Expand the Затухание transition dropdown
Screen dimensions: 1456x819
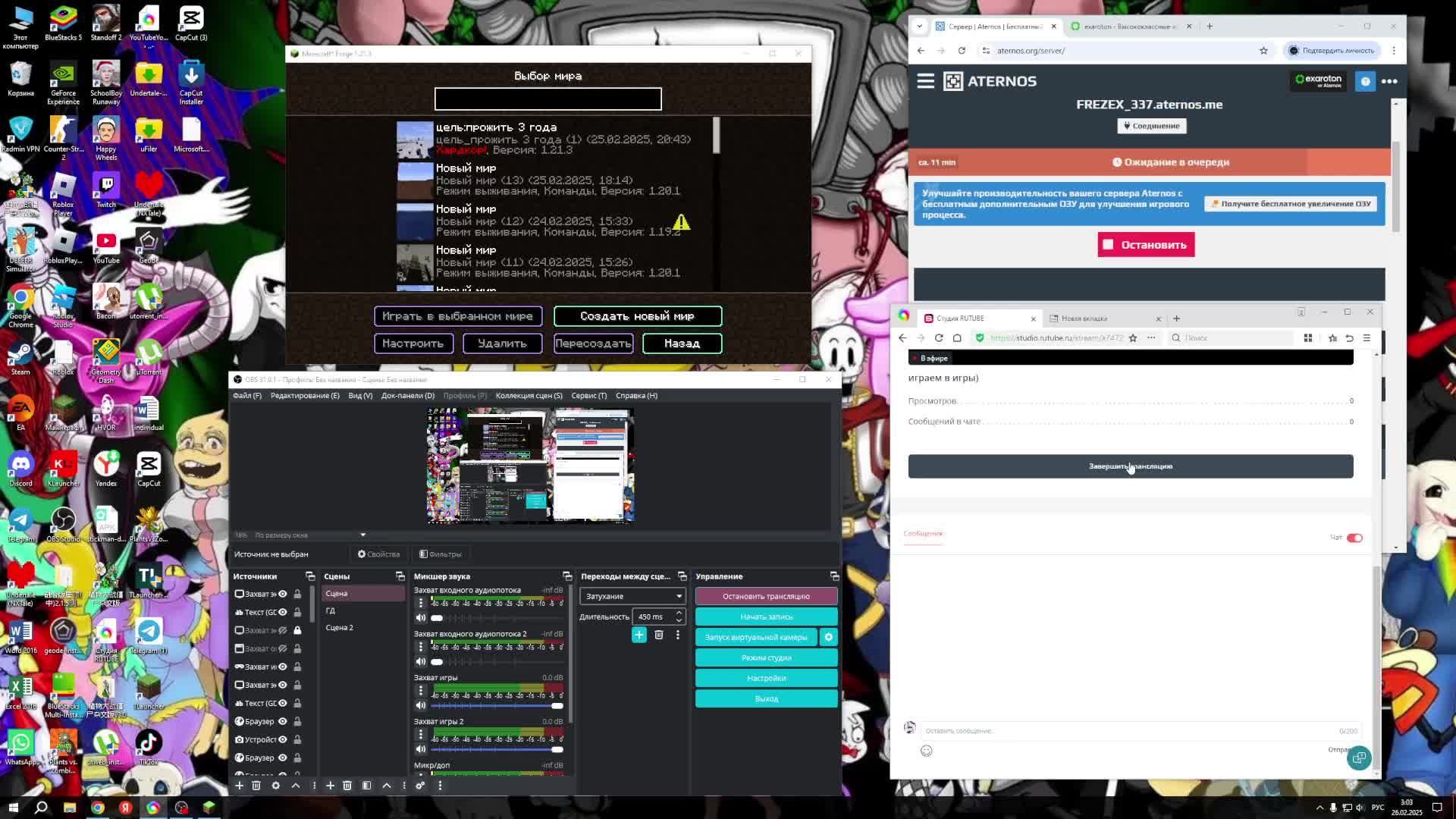coord(632,596)
